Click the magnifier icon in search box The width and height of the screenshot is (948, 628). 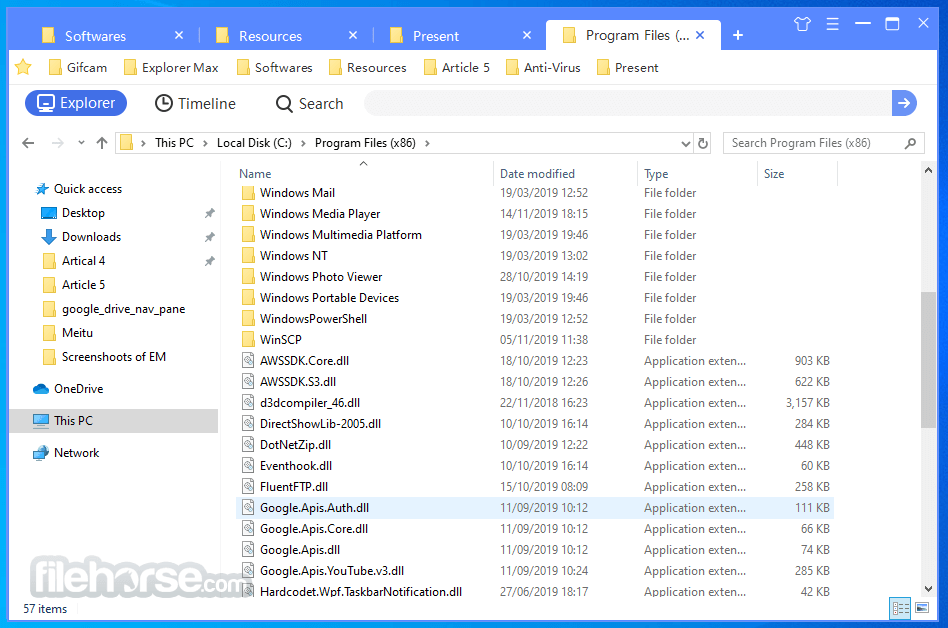(910, 143)
